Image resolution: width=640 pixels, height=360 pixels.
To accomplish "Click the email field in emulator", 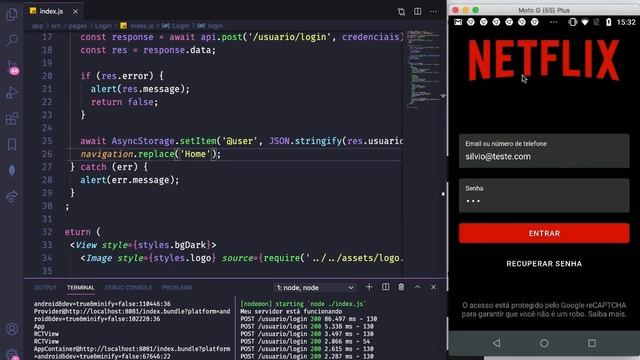I will click(544, 151).
